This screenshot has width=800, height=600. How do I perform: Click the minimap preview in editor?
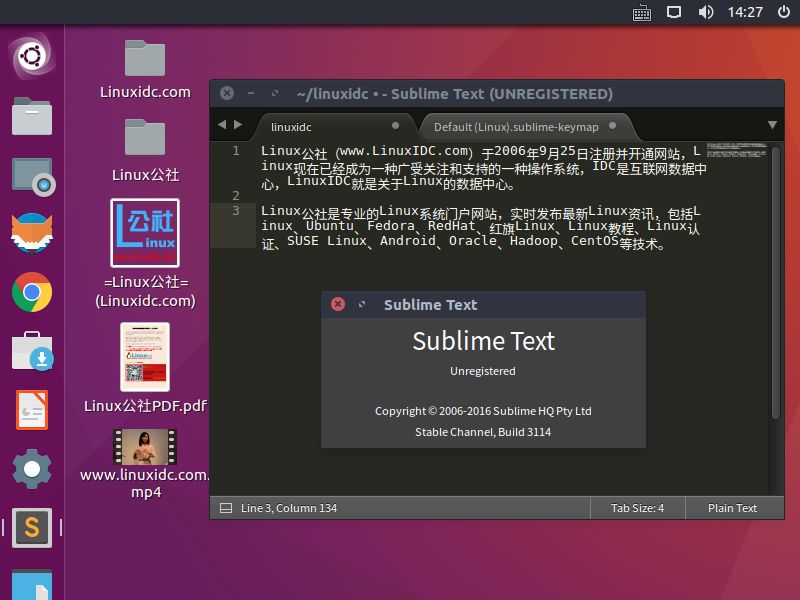736,151
